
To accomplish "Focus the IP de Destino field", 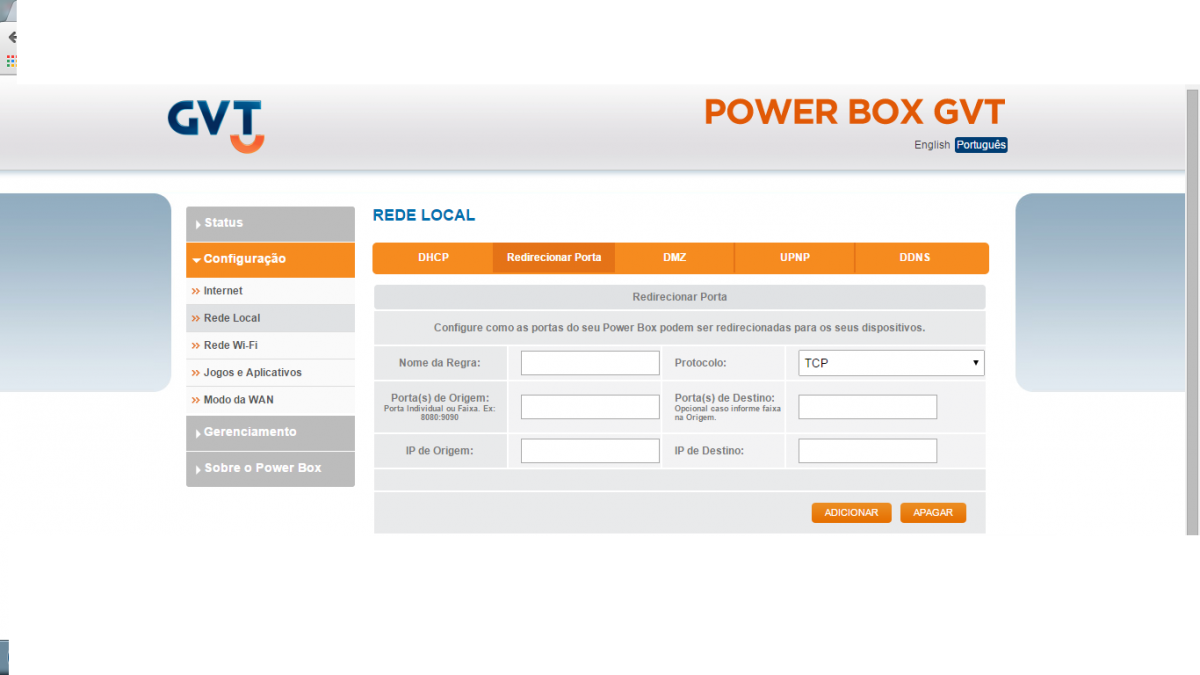I will tap(868, 451).
